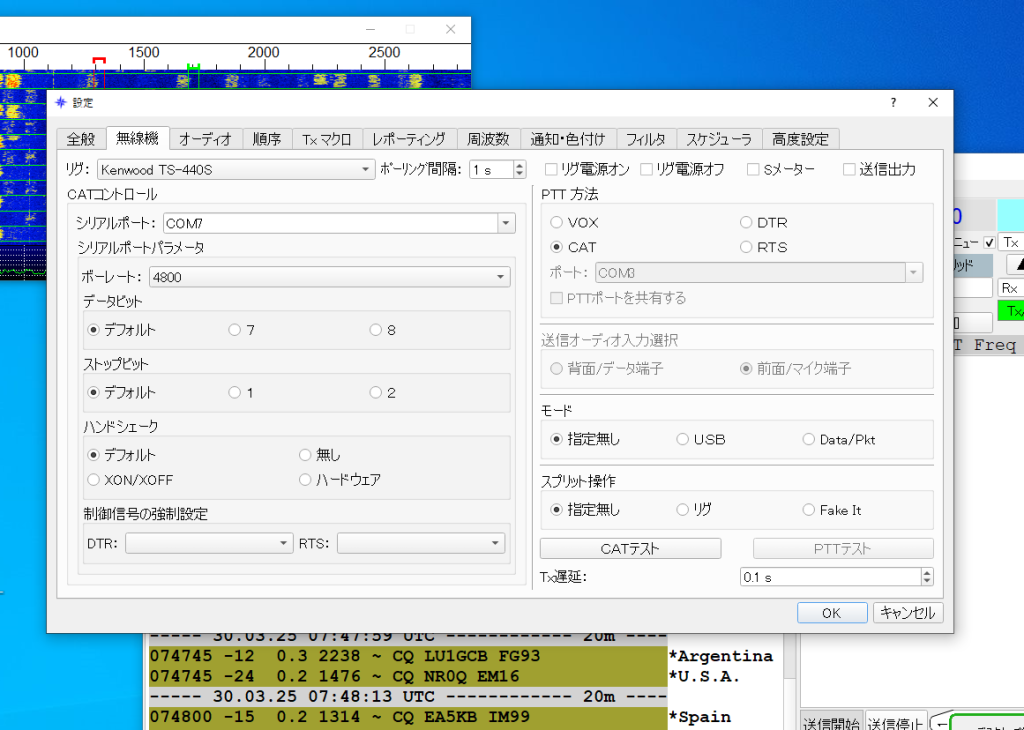Select XON/XOFF handshake option
1024x730 pixels.
95,480
